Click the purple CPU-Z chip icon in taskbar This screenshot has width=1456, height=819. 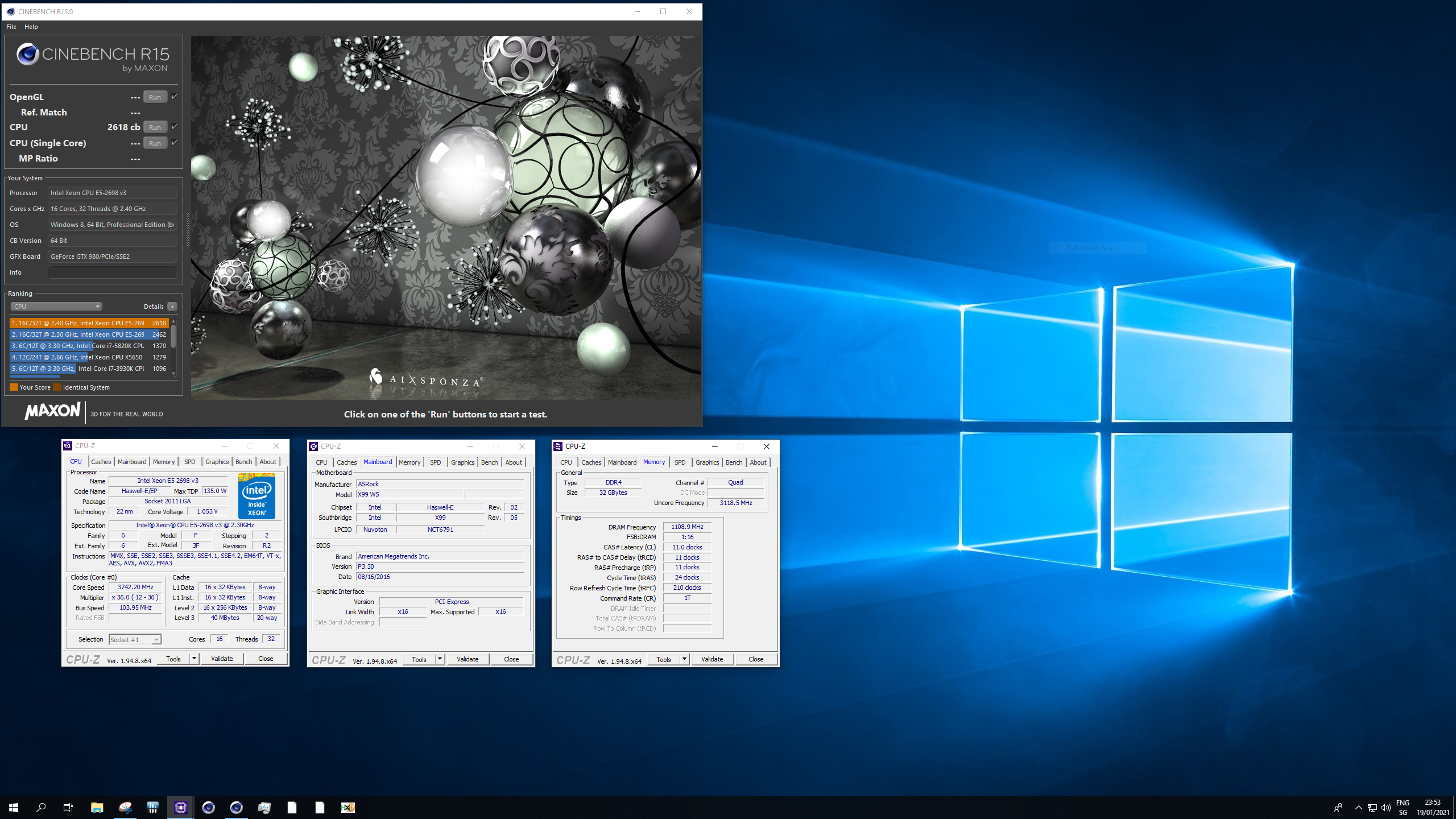point(181,808)
